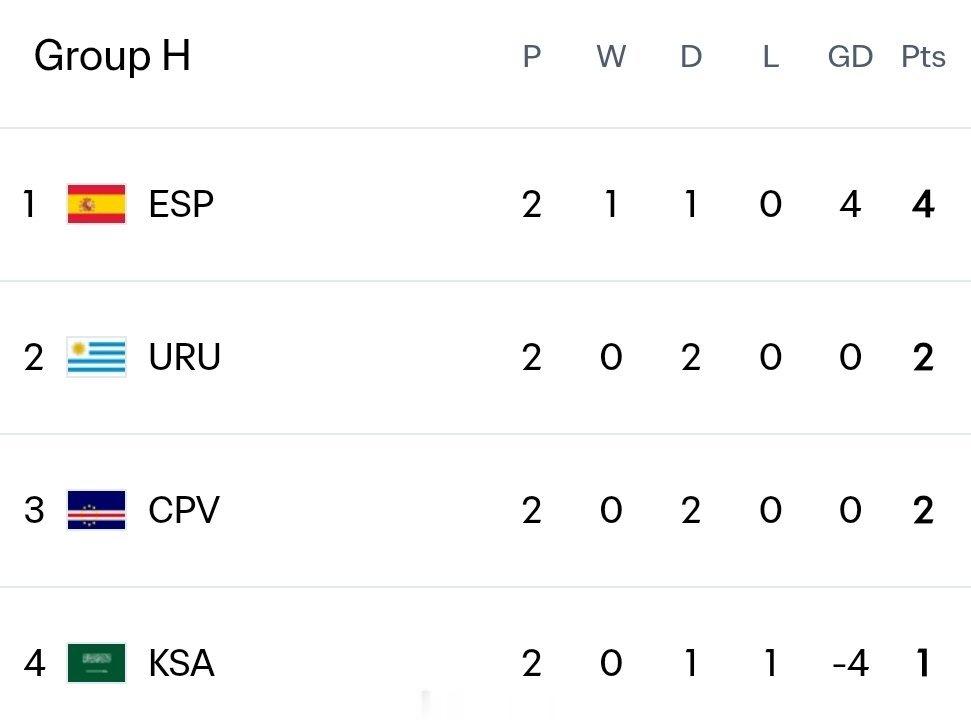Click the W column header
The width and height of the screenshot is (971, 728).
[611, 57]
